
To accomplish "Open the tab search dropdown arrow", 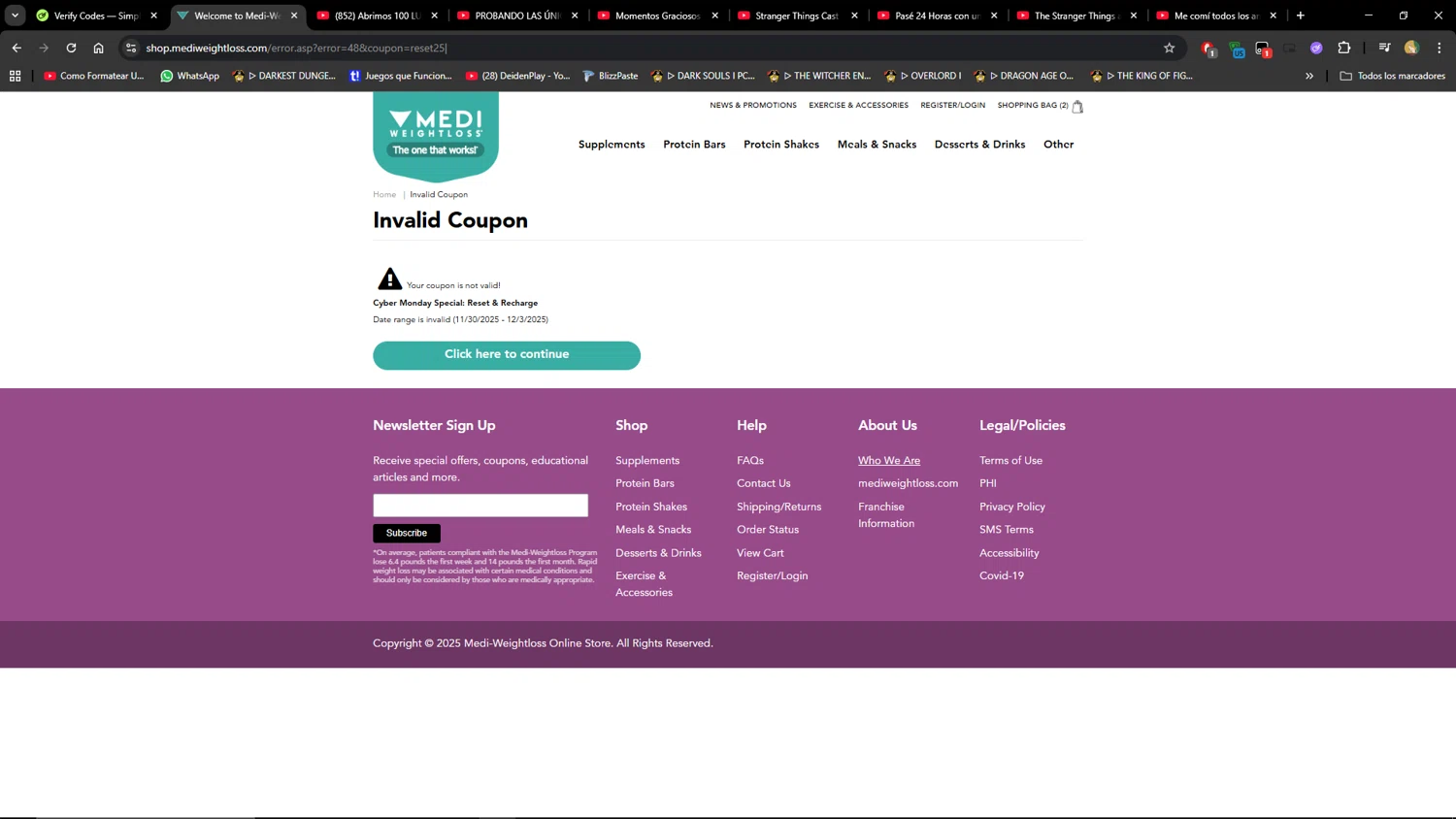I will point(15,16).
